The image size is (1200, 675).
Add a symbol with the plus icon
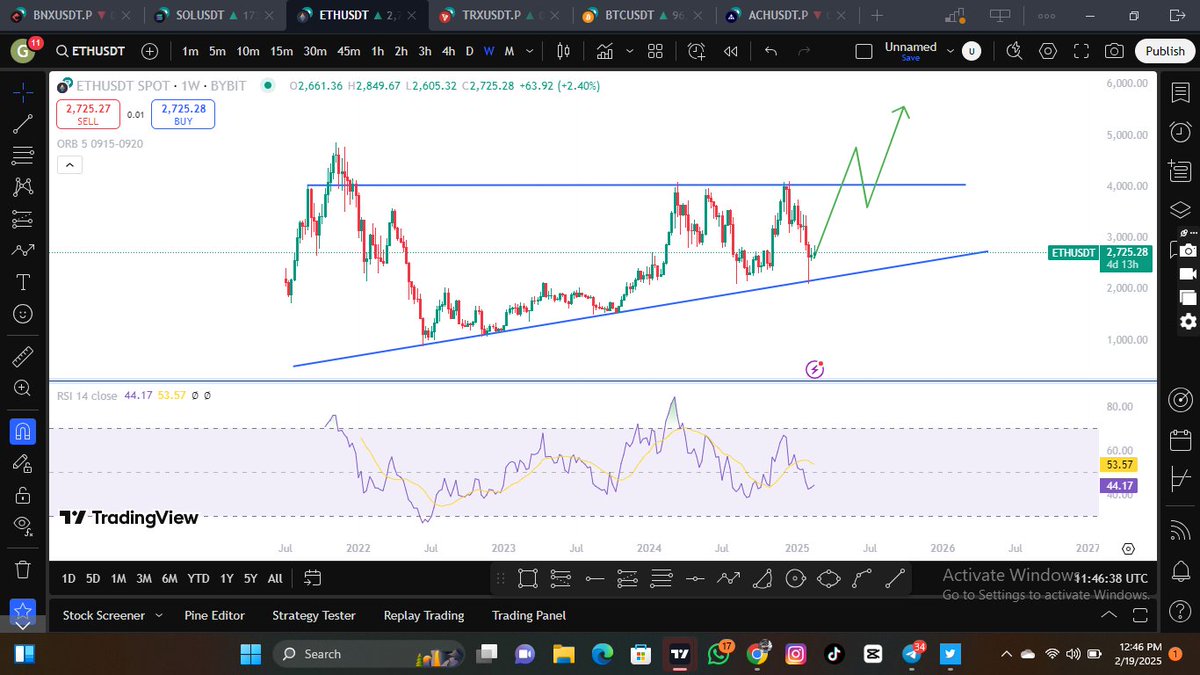click(x=150, y=52)
